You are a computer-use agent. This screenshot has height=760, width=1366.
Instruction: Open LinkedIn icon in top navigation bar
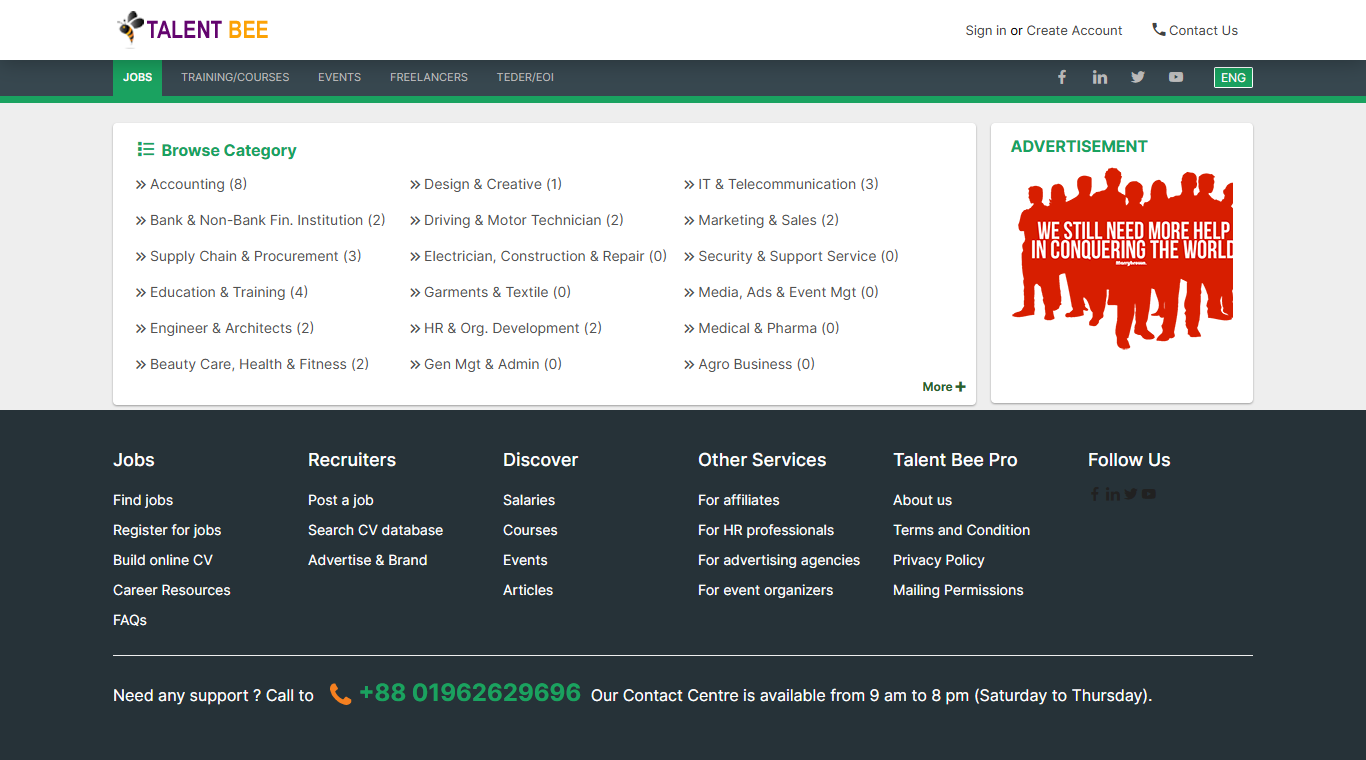pos(1100,77)
